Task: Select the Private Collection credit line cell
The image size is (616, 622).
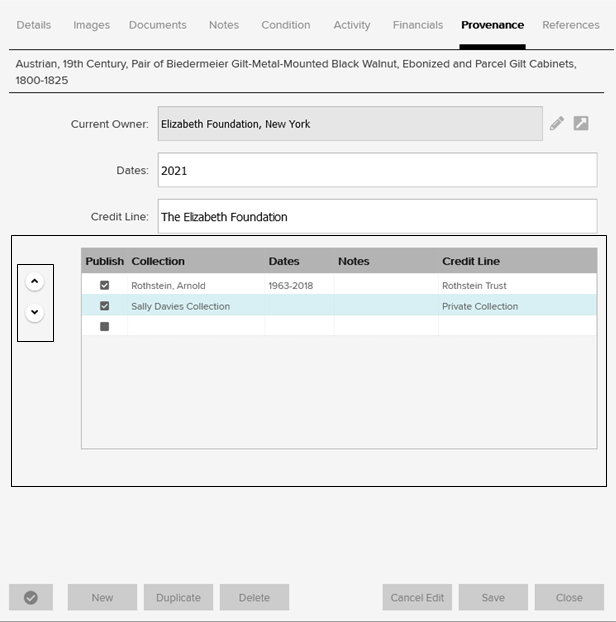Action: (x=517, y=306)
